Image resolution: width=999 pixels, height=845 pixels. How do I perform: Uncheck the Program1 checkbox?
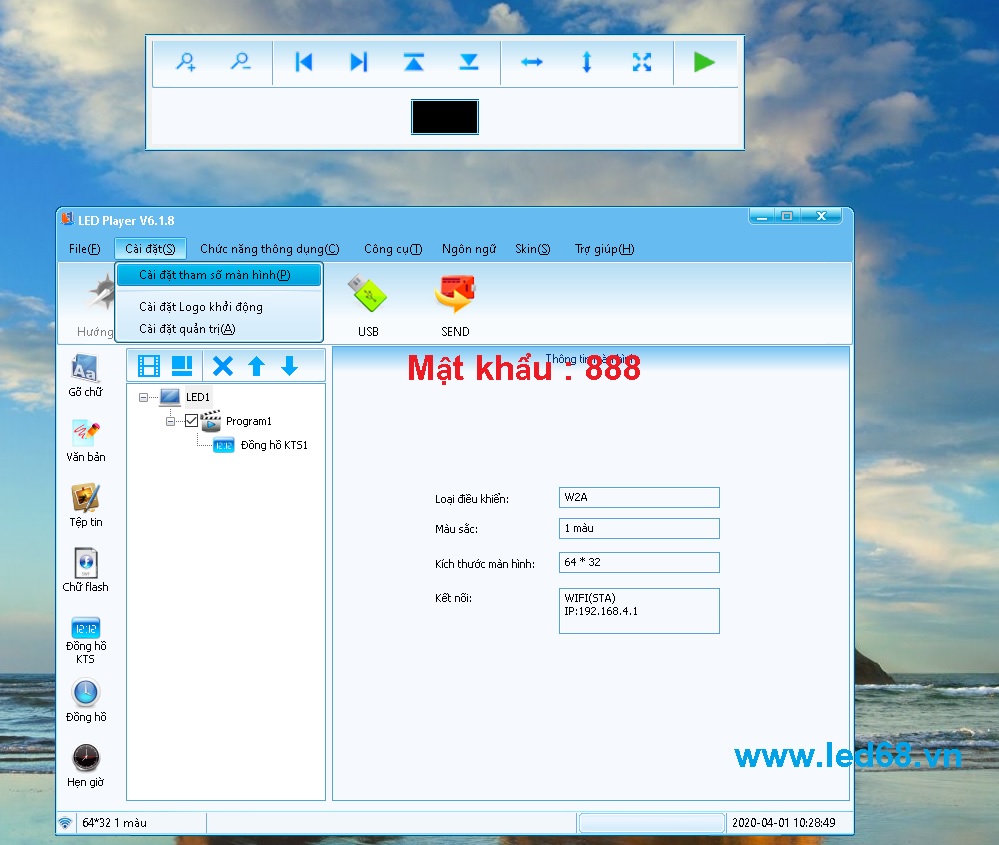190,420
